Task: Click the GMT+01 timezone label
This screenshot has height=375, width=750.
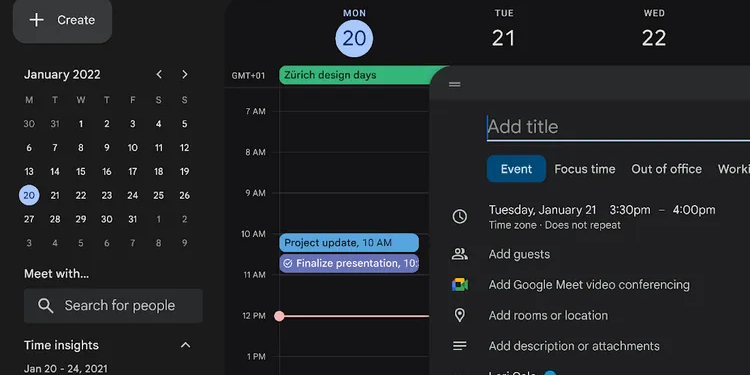Action: click(248, 76)
